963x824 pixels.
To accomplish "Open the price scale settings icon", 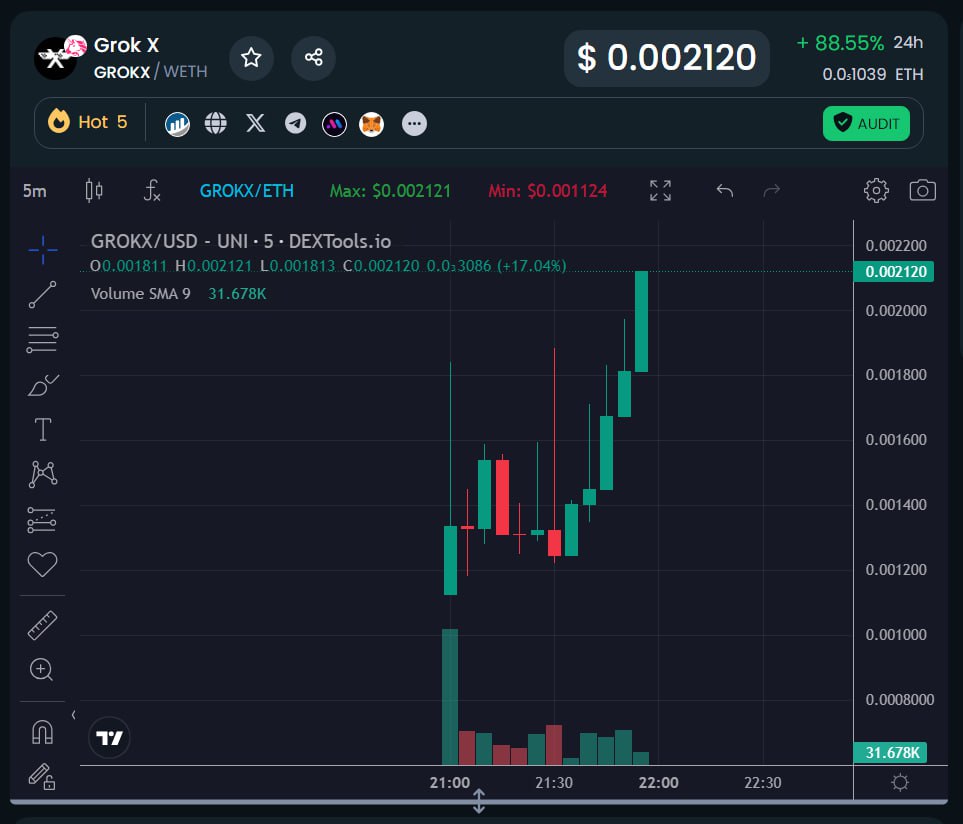I will tap(900, 783).
